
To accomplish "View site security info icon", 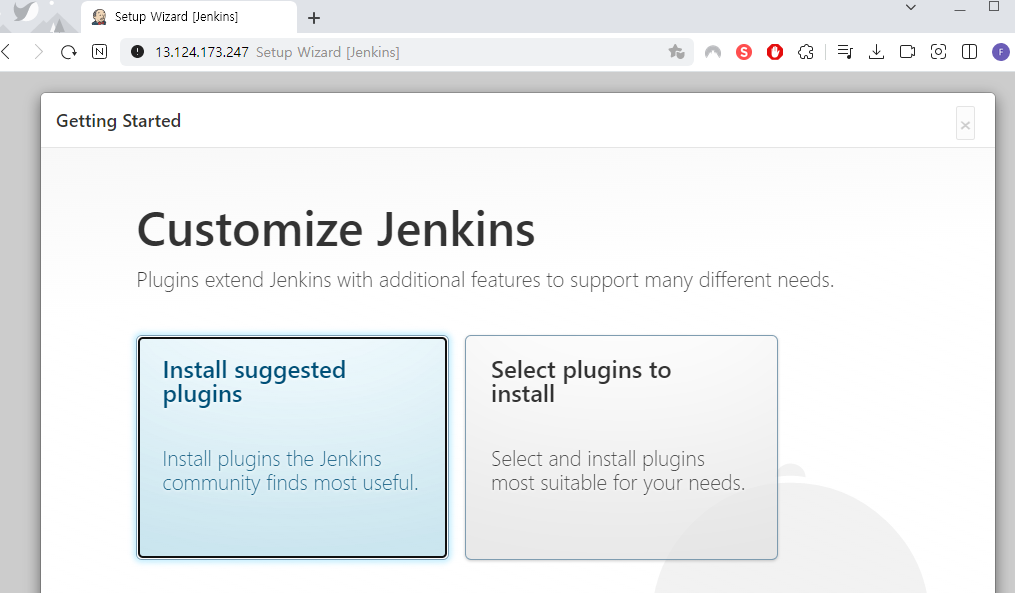I will pos(137,52).
